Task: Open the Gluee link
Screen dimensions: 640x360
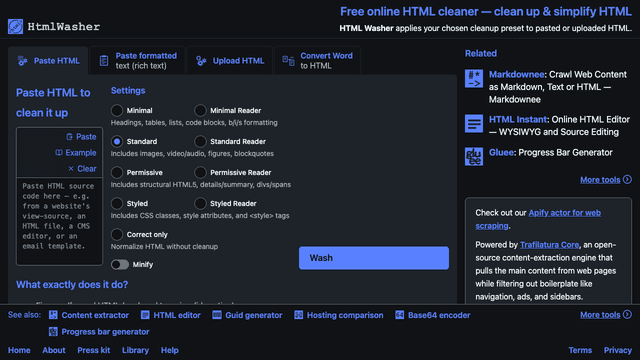Action: pyautogui.click(x=501, y=152)
